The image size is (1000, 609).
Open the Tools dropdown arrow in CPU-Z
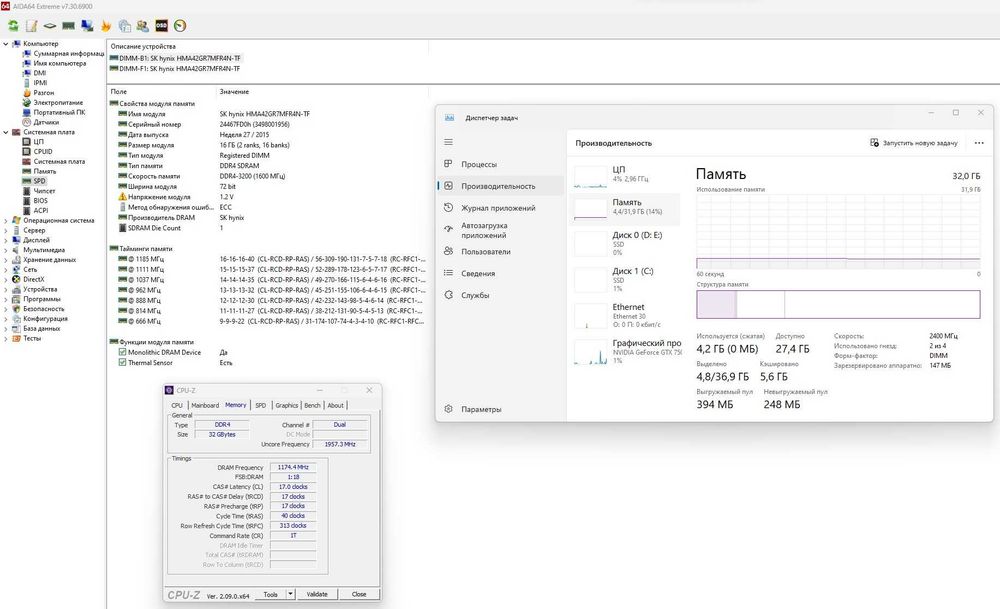290,594
